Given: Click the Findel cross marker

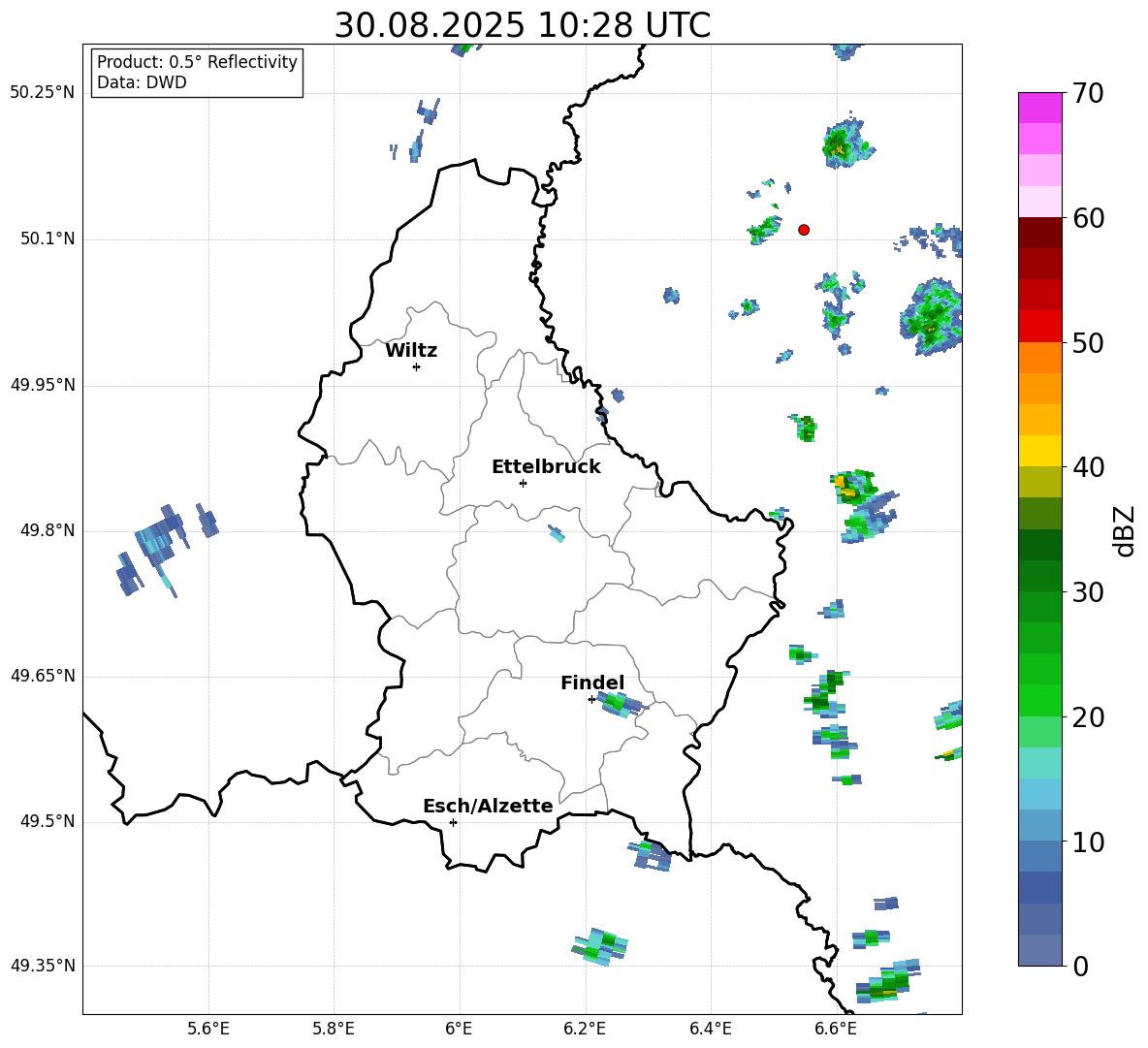Looking at the screenshot, I should [x=591, y=700].
